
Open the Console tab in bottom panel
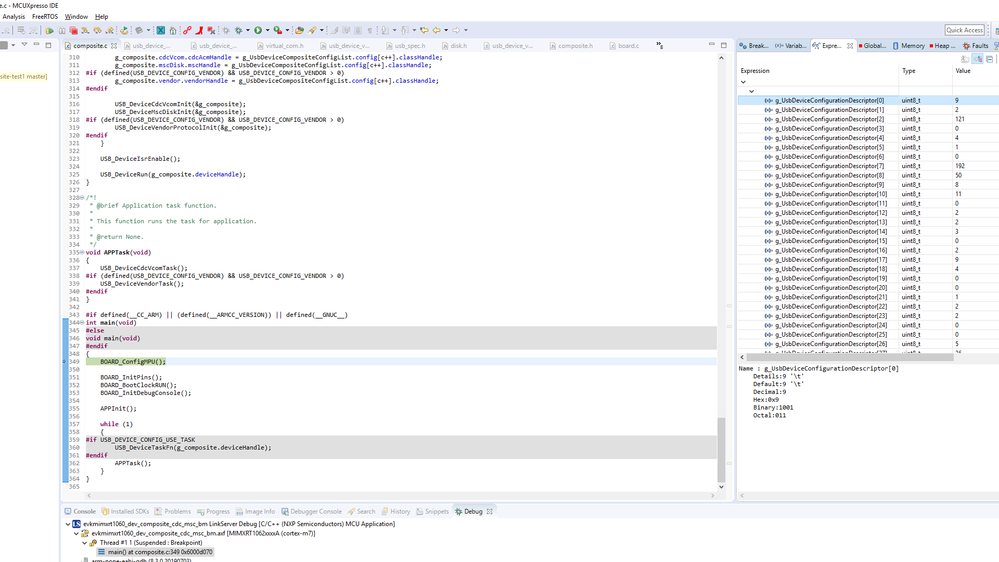(80, 511)
